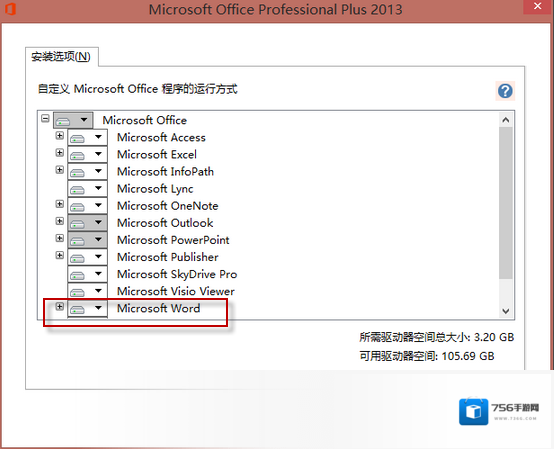Viewport: 554px width, 449px height.
Task: Open the Microsoft PowerPoint install options dropdown arrow
Action: (98, 240)
